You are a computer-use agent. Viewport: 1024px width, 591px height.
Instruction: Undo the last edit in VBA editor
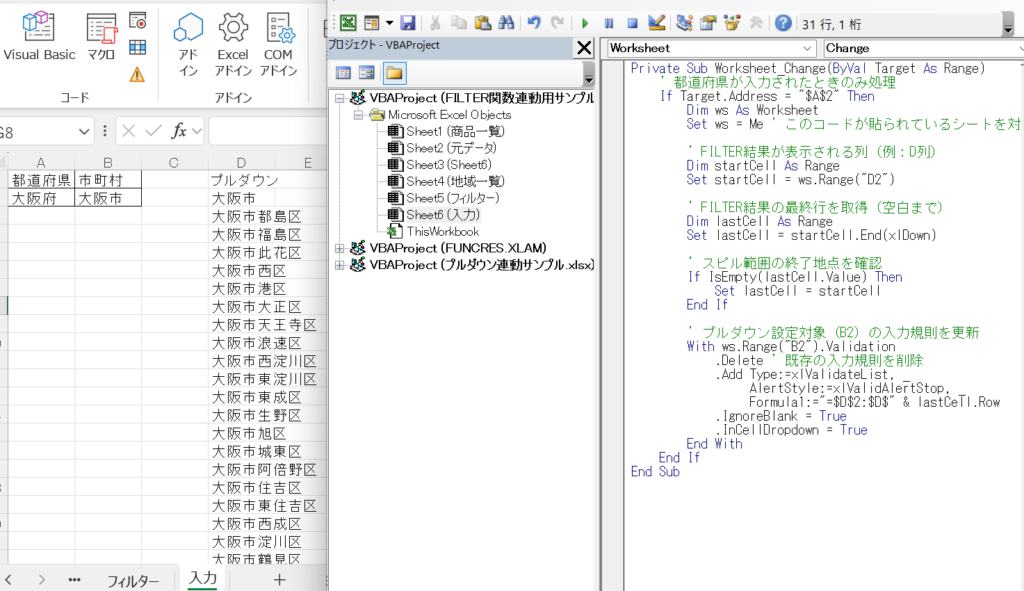coord(534,24)
